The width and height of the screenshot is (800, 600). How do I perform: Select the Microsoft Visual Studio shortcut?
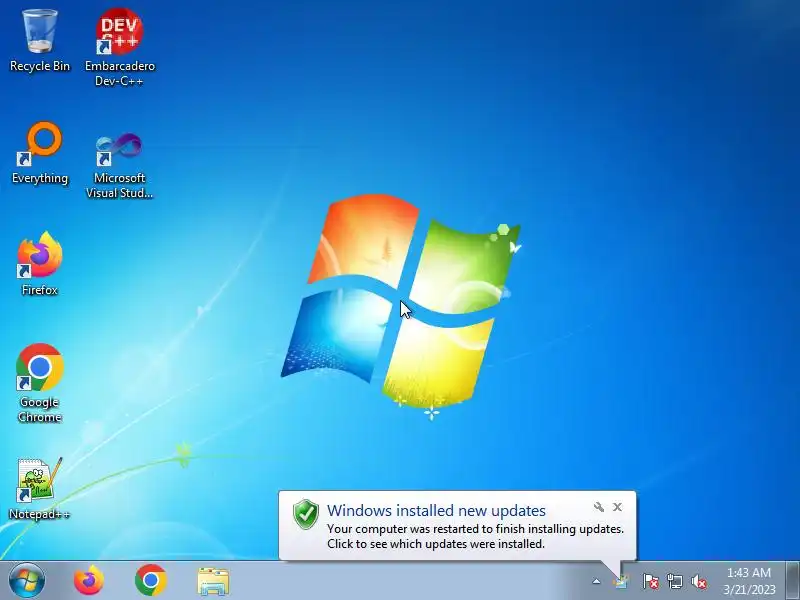point(119,164)
